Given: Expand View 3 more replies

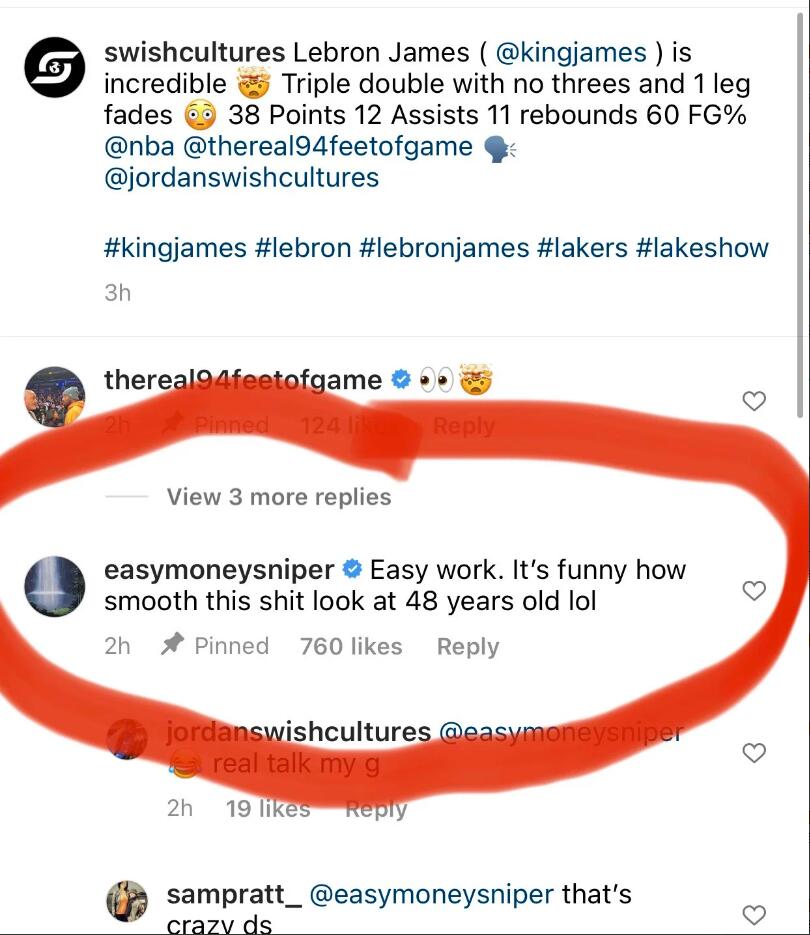Looking at the screenshot, I should pos(279,497).
